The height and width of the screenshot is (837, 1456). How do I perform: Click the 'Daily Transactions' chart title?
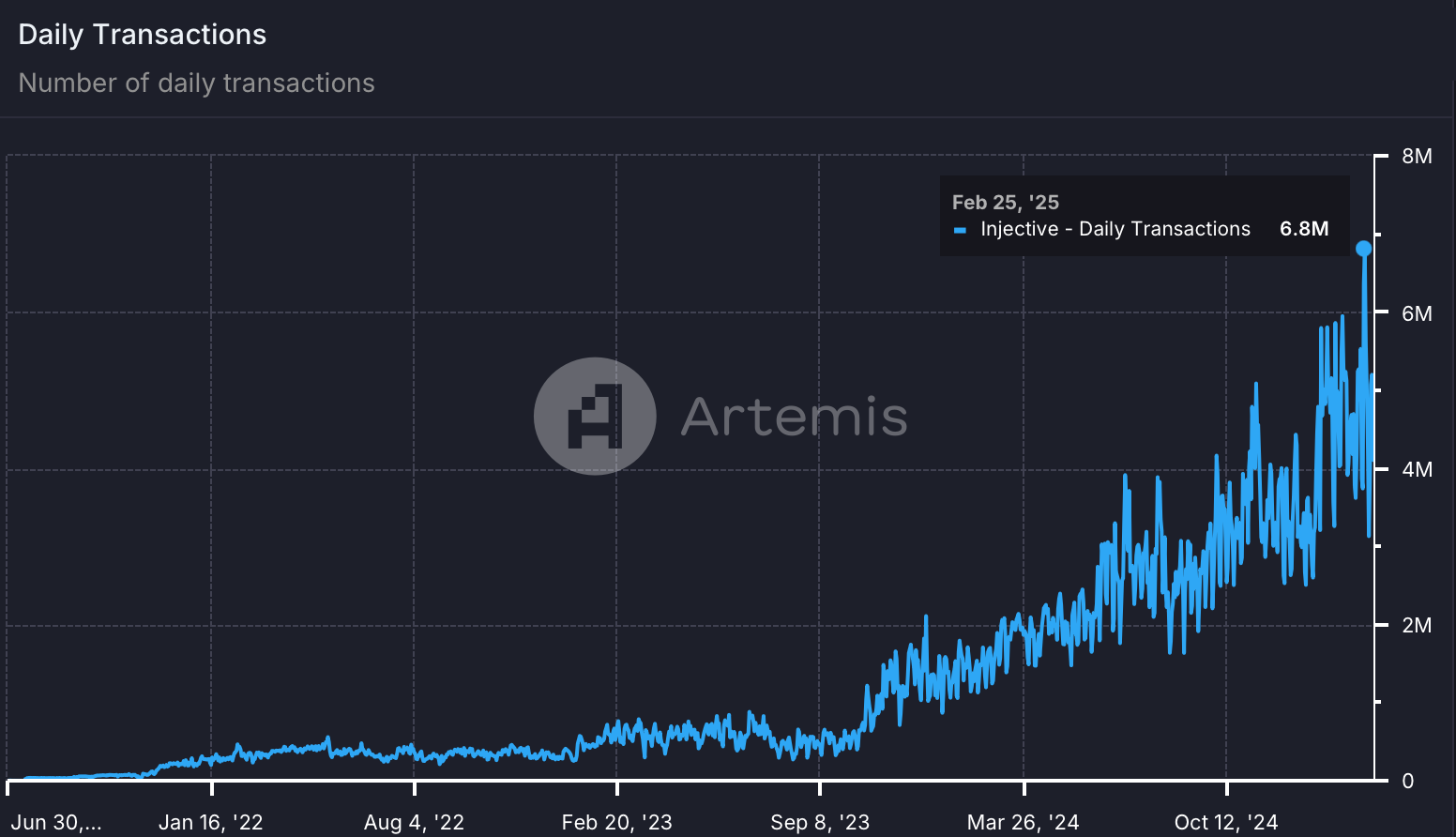[143, 35]
